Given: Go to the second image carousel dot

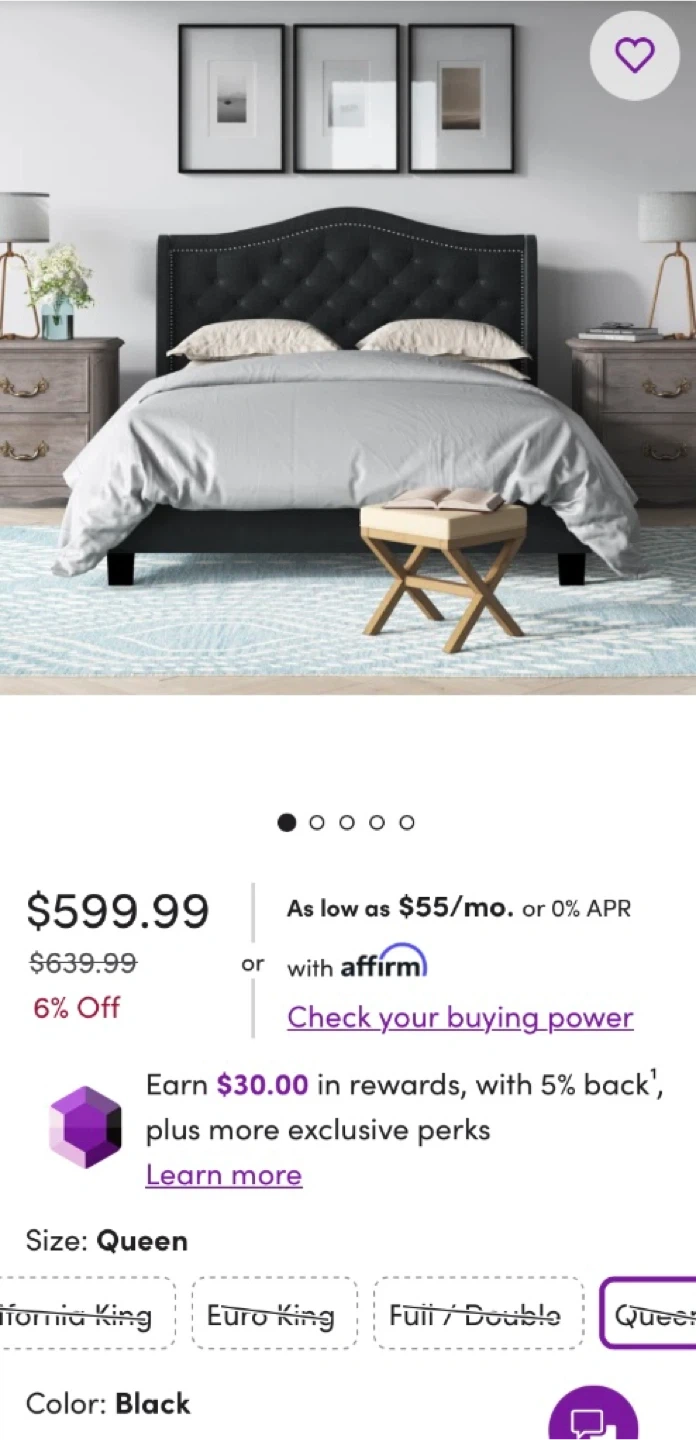Looking at the screenshot, I should (317, 822).
